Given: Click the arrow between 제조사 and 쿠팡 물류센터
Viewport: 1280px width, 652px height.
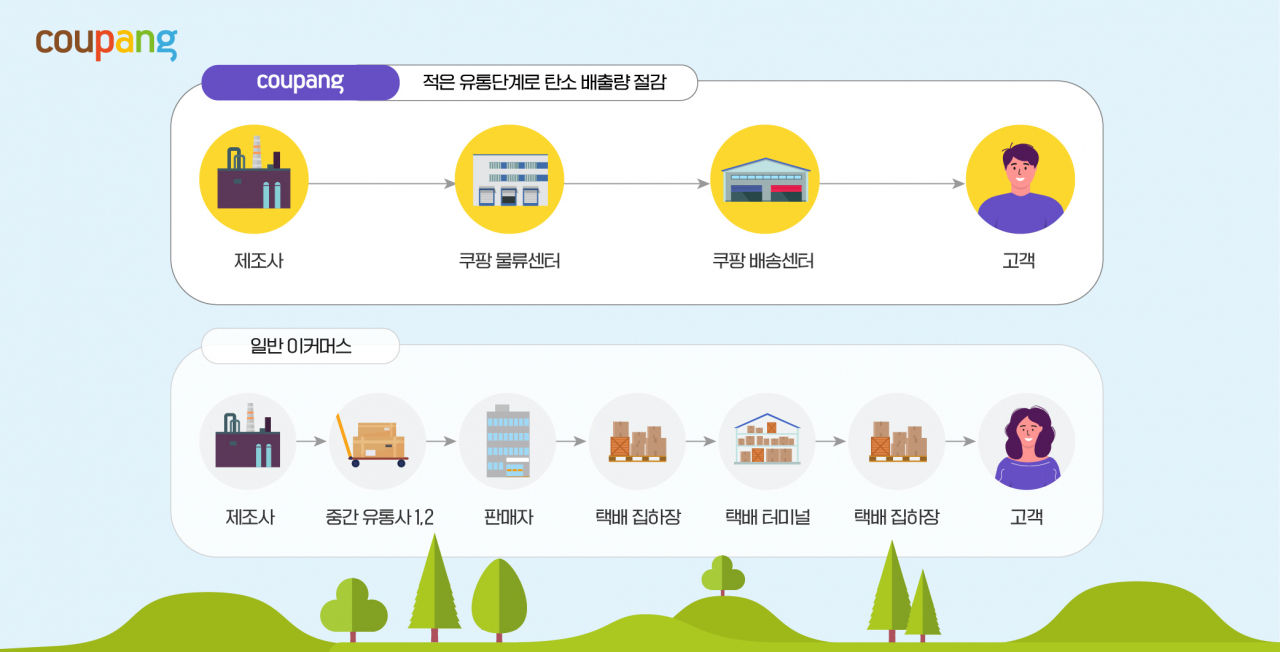Looking at the screenshot, I should (381, 184).
